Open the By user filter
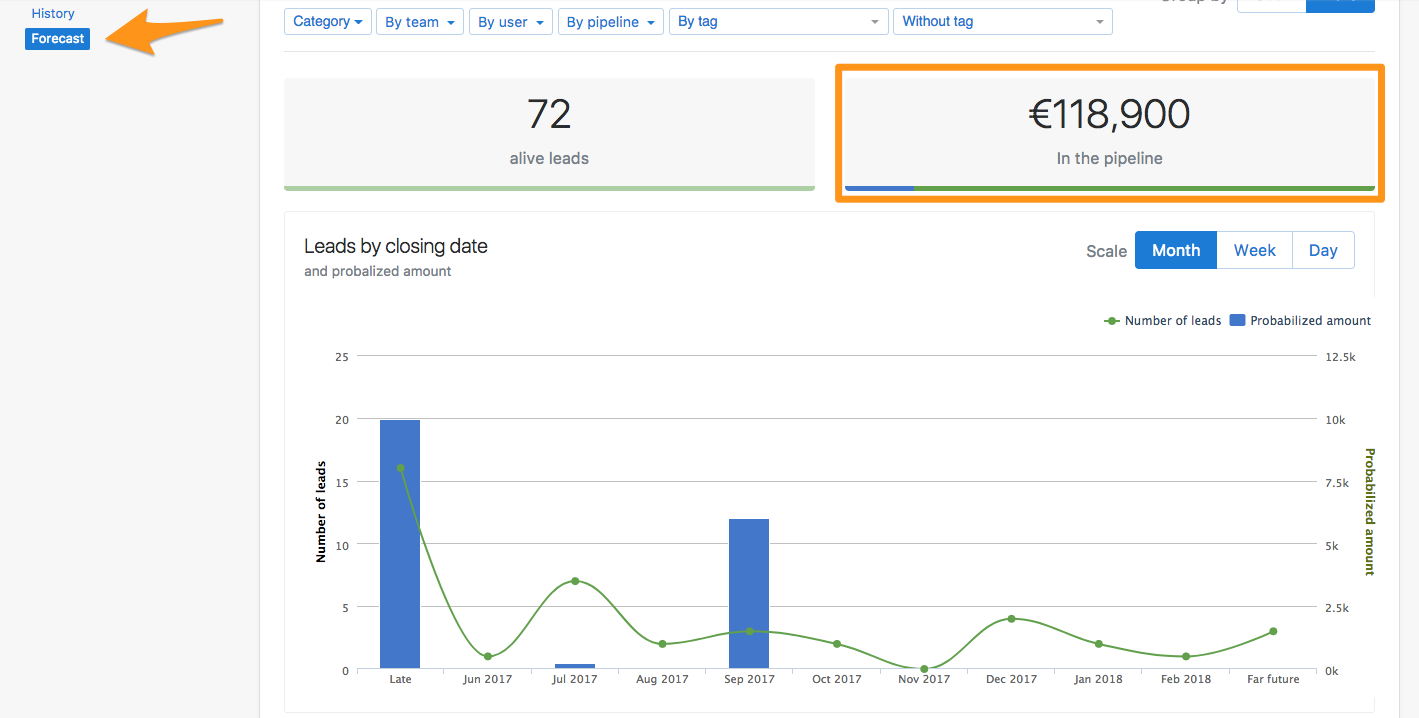Screen dimensions: 1419x718 tap(510, 22)
